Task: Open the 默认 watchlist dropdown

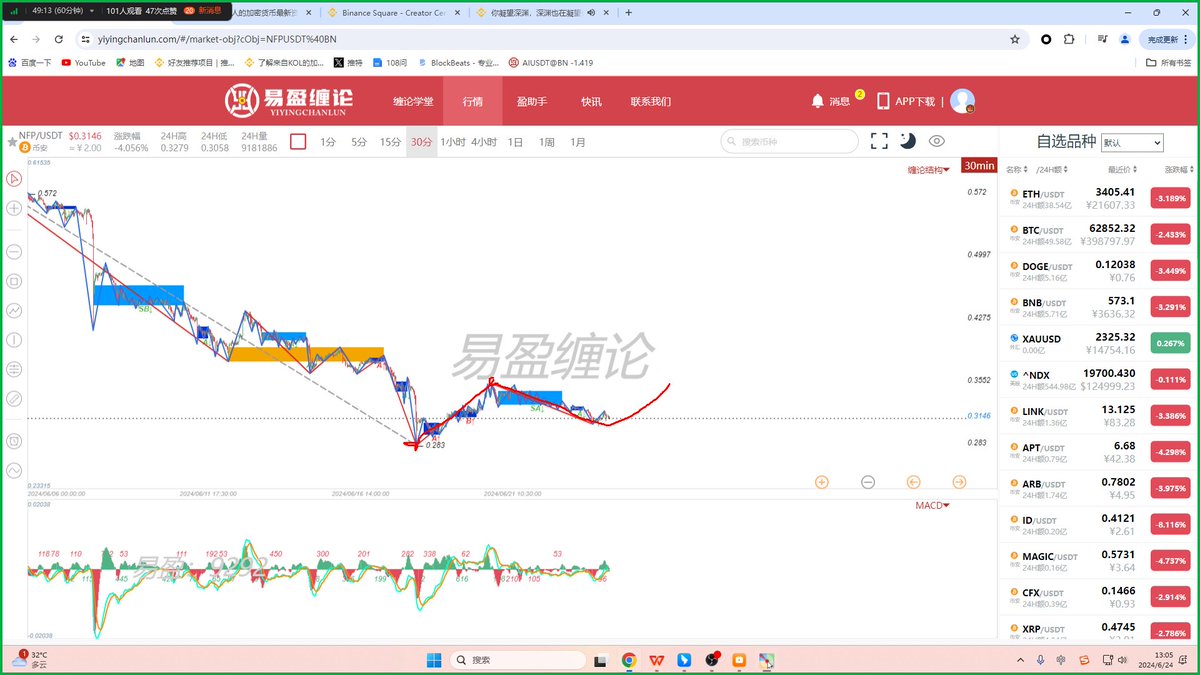Action: (1132, 141)
